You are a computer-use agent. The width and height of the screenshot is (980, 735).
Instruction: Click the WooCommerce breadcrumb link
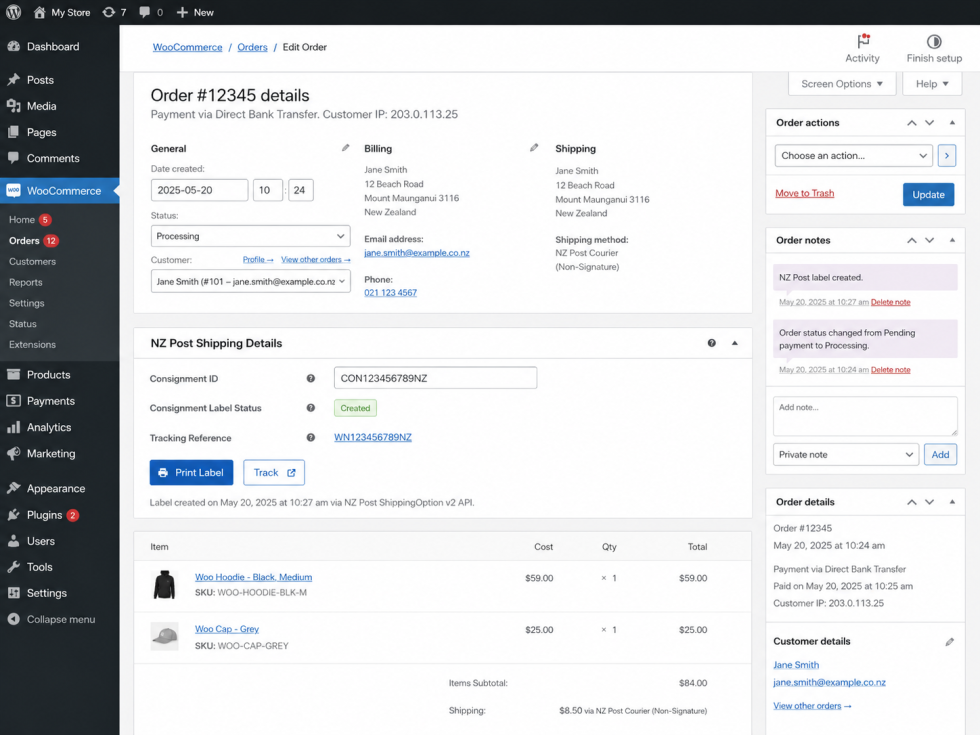pyautogui.click(x=188, y=48)
